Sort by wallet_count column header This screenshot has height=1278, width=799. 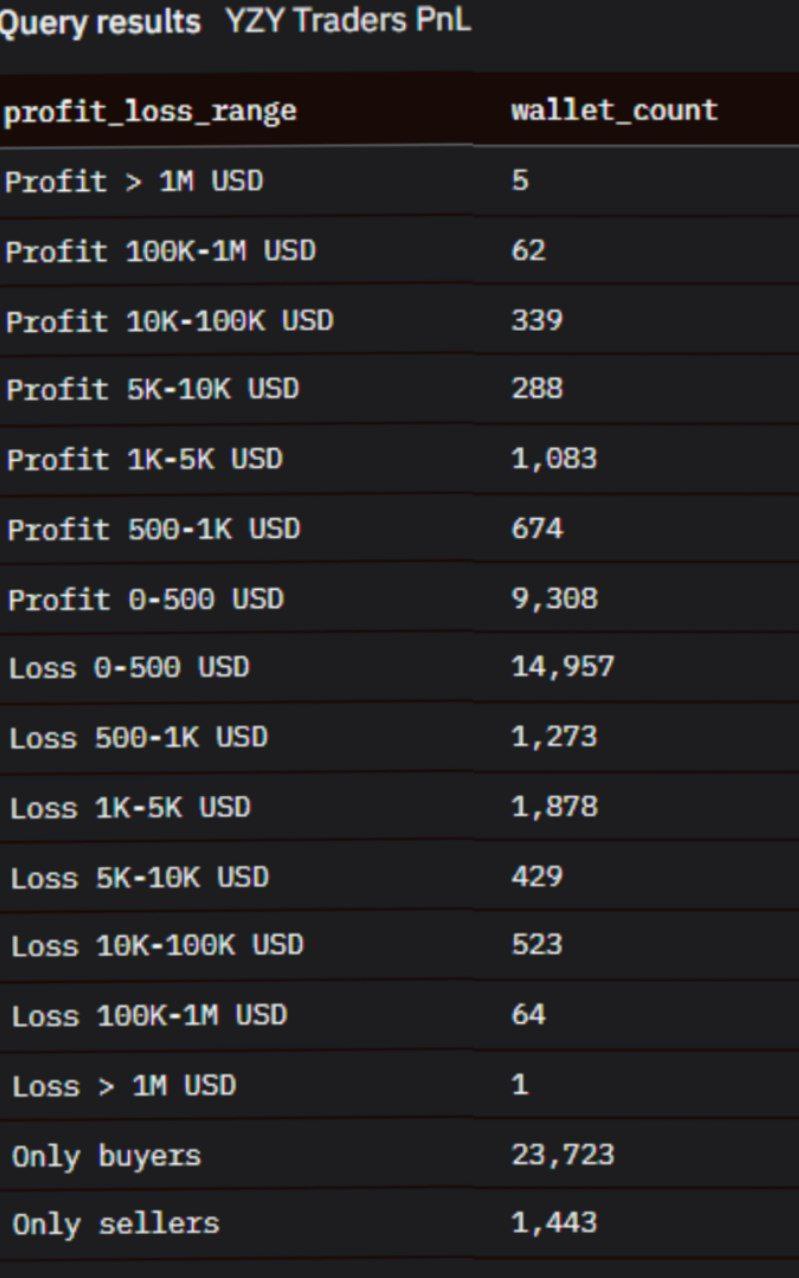tap(614, 110)
